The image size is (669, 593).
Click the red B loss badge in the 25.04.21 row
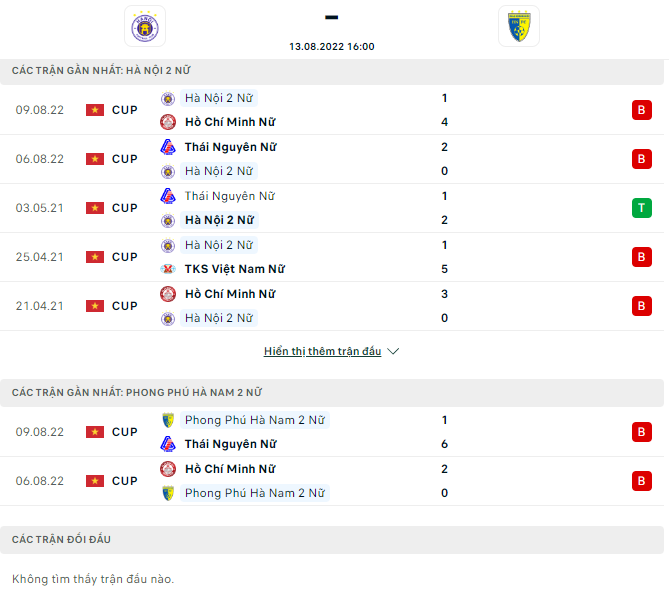[641, 257]
